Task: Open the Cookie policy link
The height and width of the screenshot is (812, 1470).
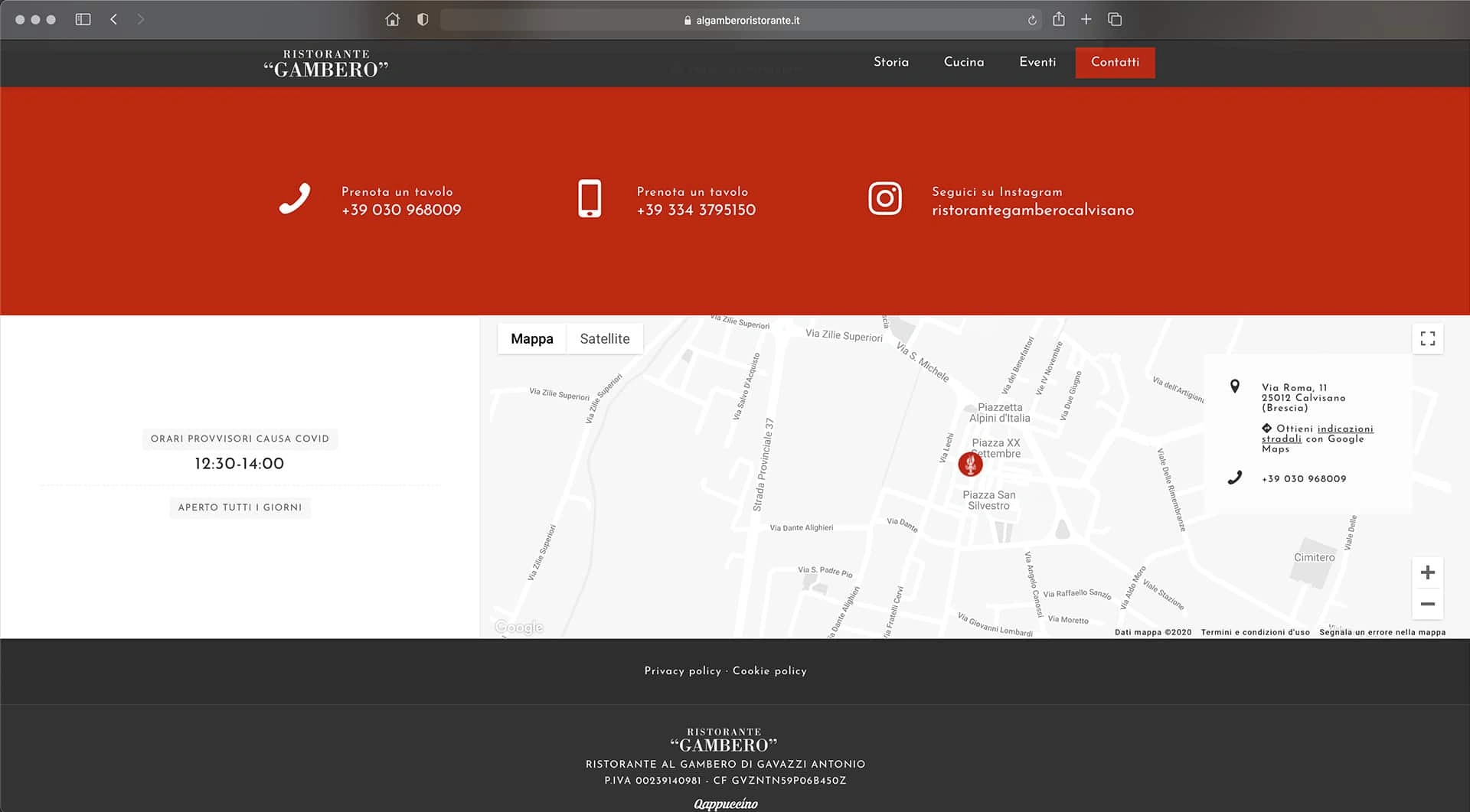Action: pyautogui.click(x=769, y=670)
